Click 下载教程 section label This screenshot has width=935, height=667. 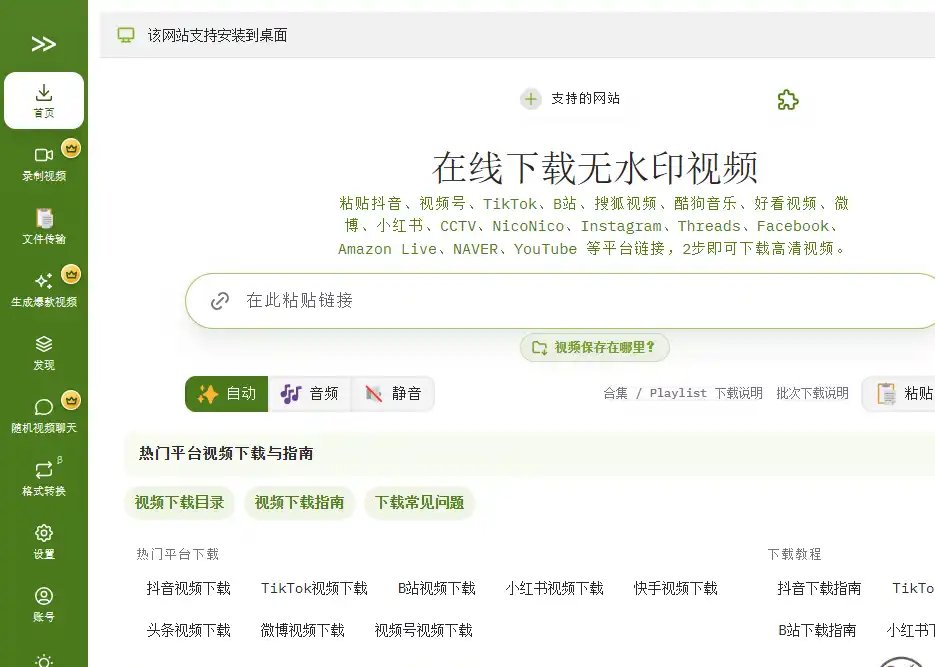point(795,554)
